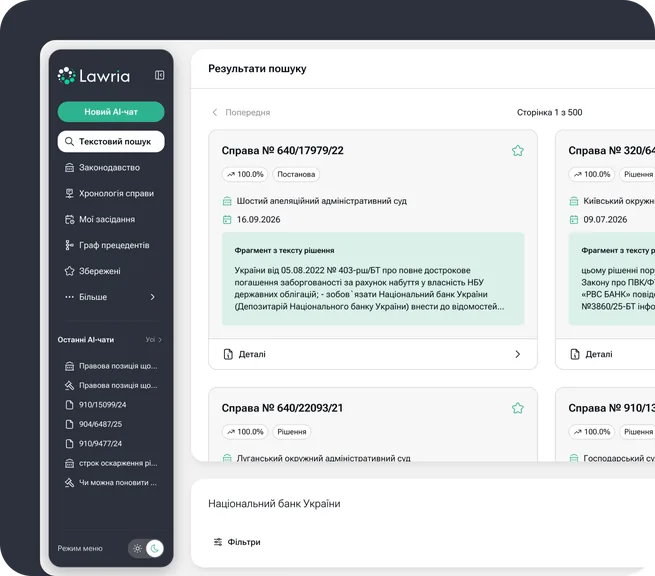This screenshot has width=655, height=576.
Task: Click the Рішення tag on case 640/22093/21
Action: pos(292,432)
